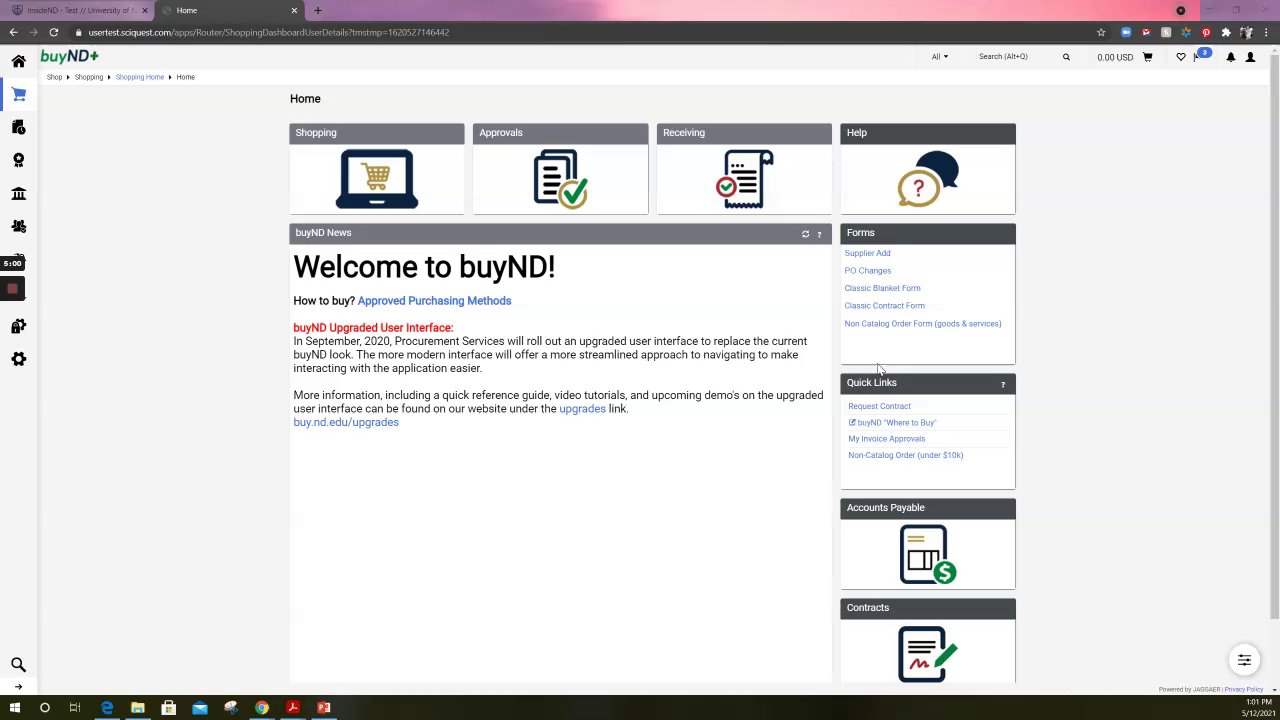This screenshot has width=1280, height=720.
Task: Click Request Contract quick link
Action: [x=879, y=406]
